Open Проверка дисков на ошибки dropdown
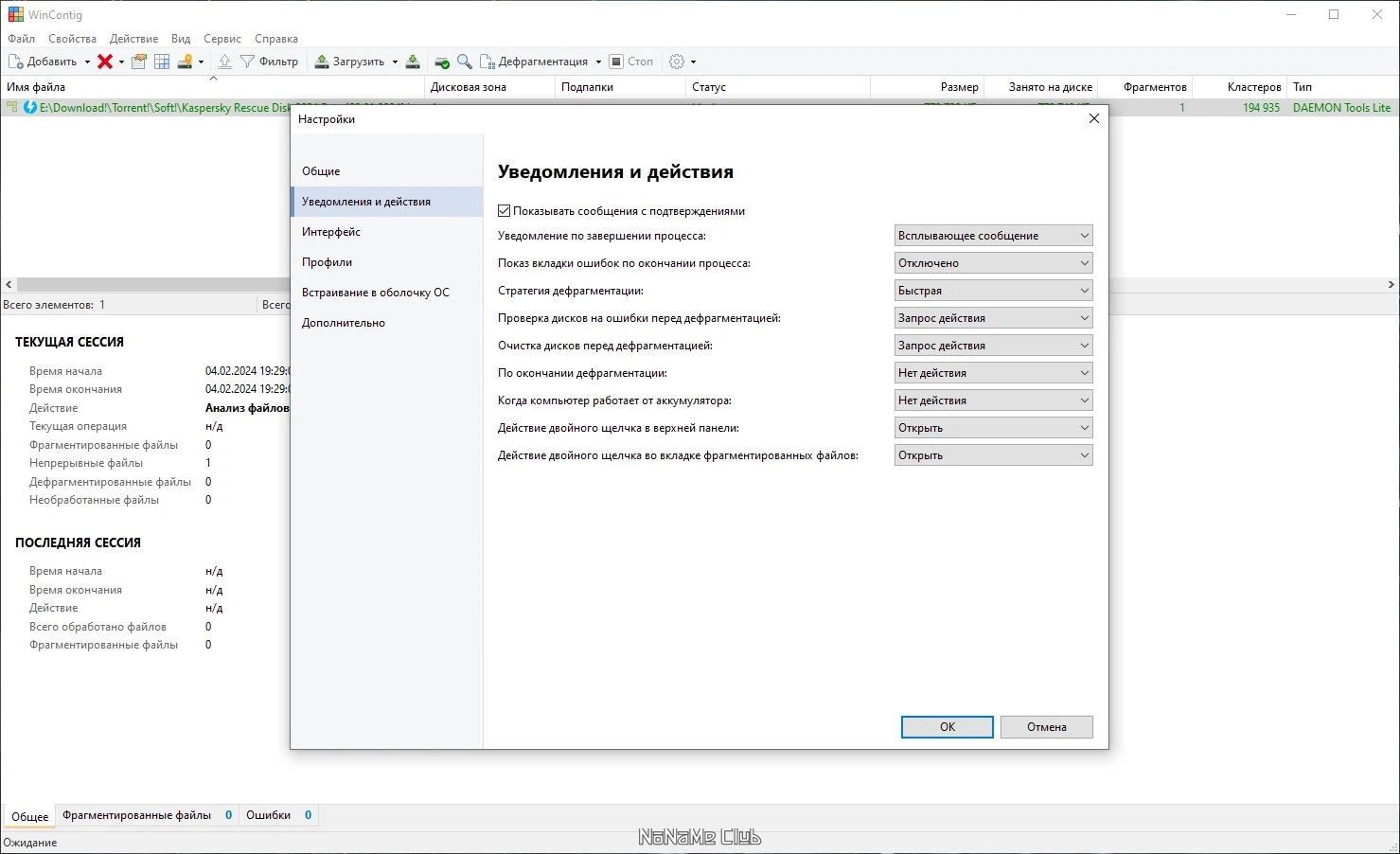This screenshot has width=1400, height=854. point(994,318)
